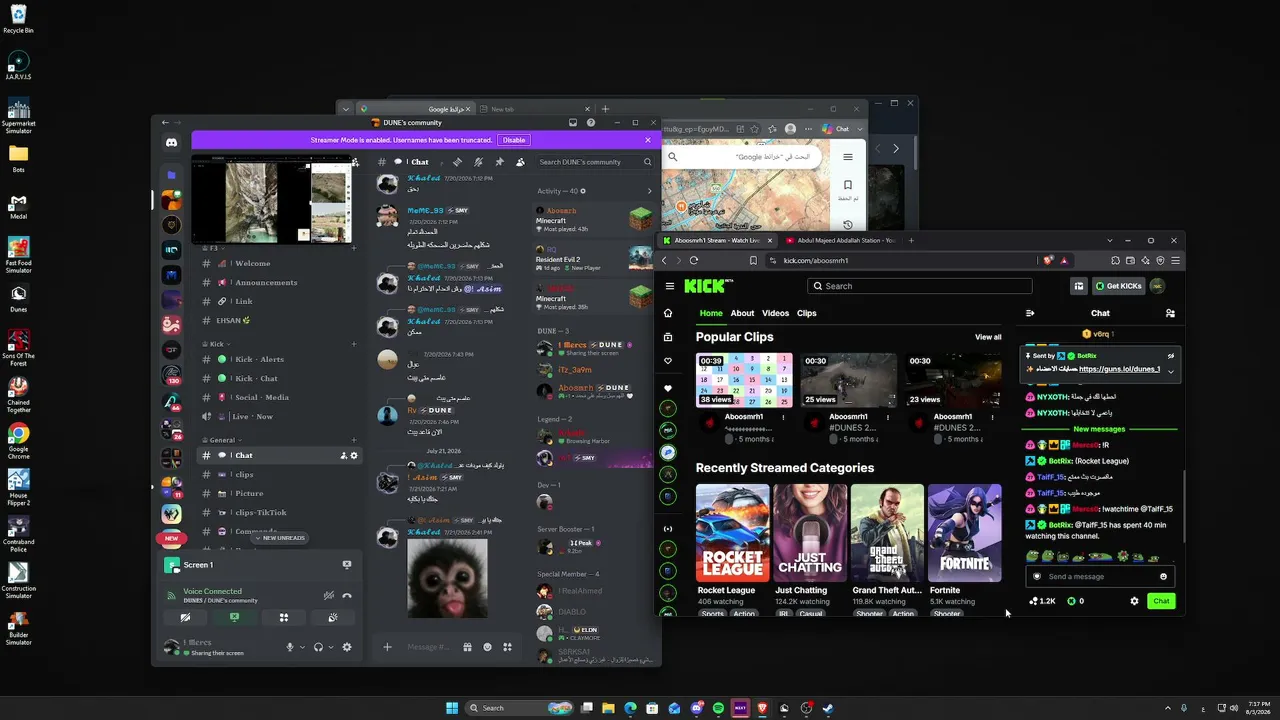Viewport: 1280px width, 720px height.
Task: Expand the pinned BotRix message
Action: pos(1170,372)
